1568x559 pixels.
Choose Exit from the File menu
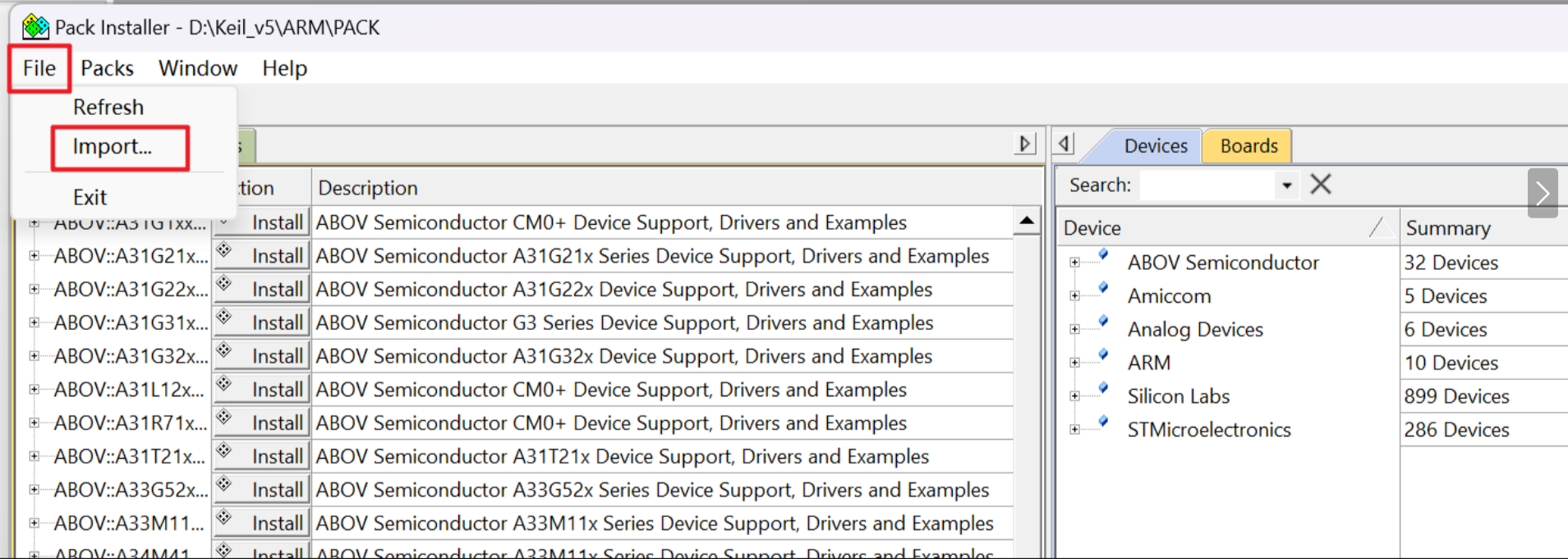coord(90,197)
